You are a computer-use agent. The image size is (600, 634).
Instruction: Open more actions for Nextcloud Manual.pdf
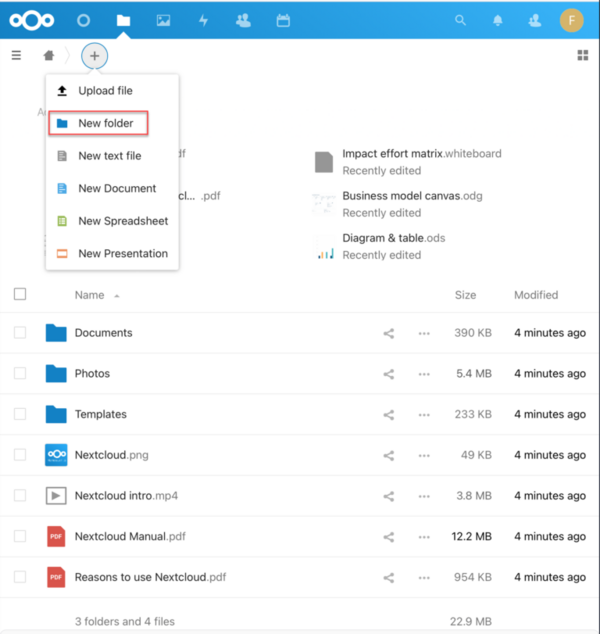pyautogui.click(x=424, y=537)
